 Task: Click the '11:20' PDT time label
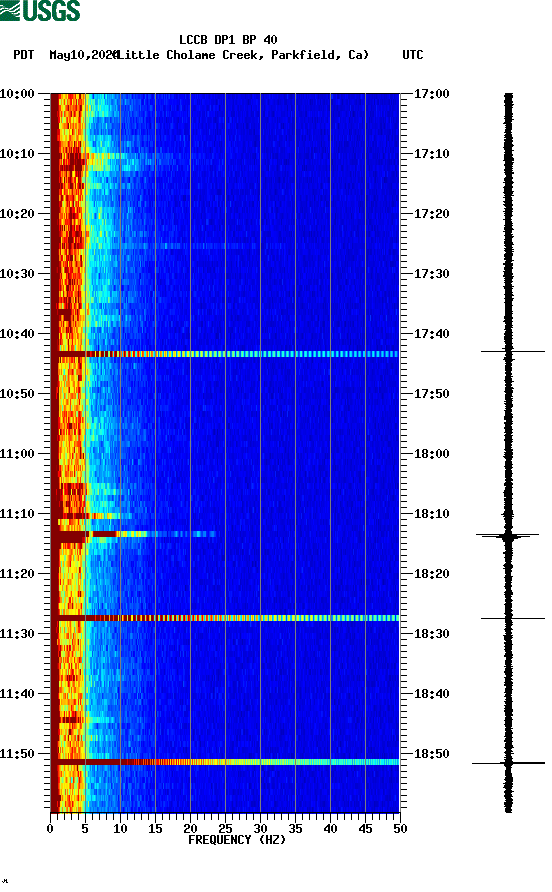pyautogui.click(x=18, y=573)
